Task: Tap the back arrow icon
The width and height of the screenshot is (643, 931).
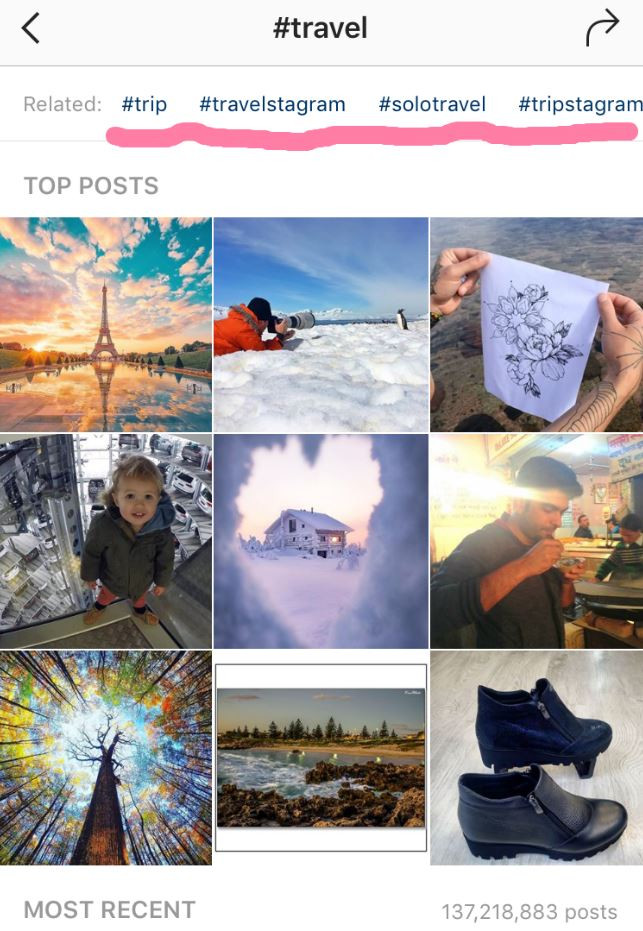Action: point(30,28)
